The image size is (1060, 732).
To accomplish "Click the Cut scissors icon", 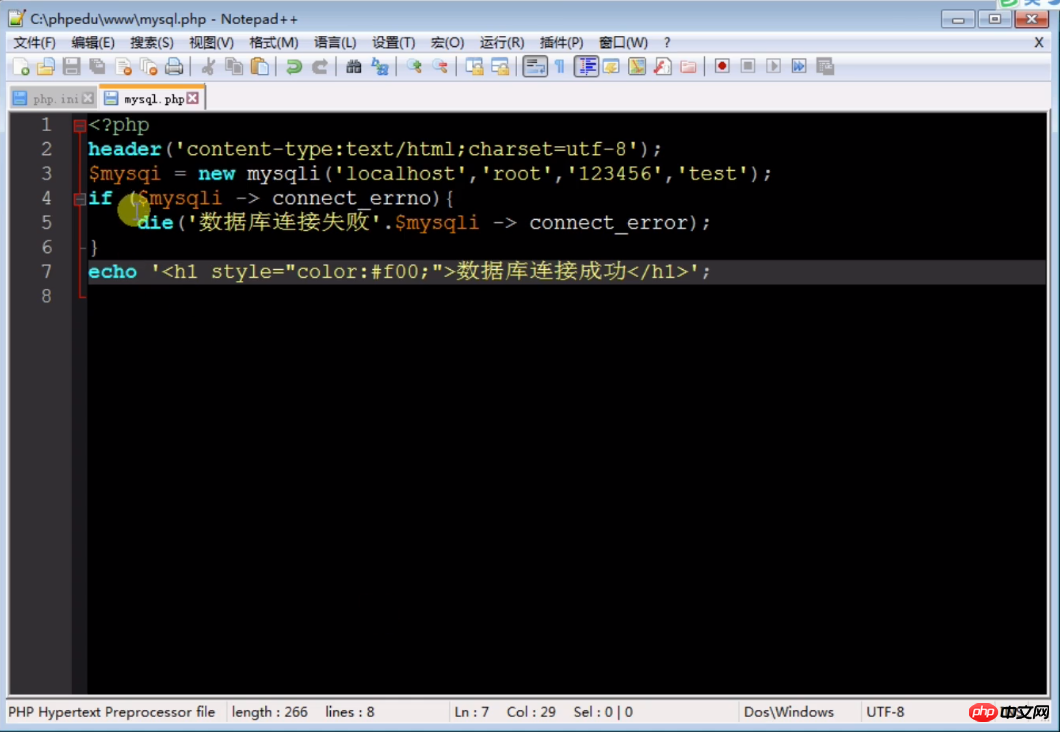I will 208,67.
